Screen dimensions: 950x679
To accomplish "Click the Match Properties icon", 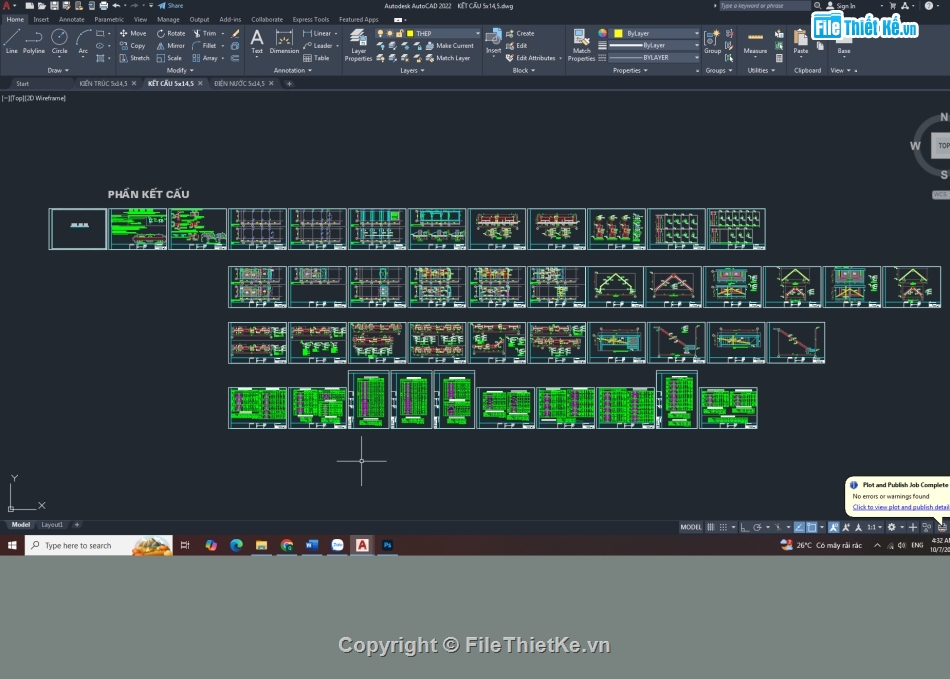I will click(581, 45).
